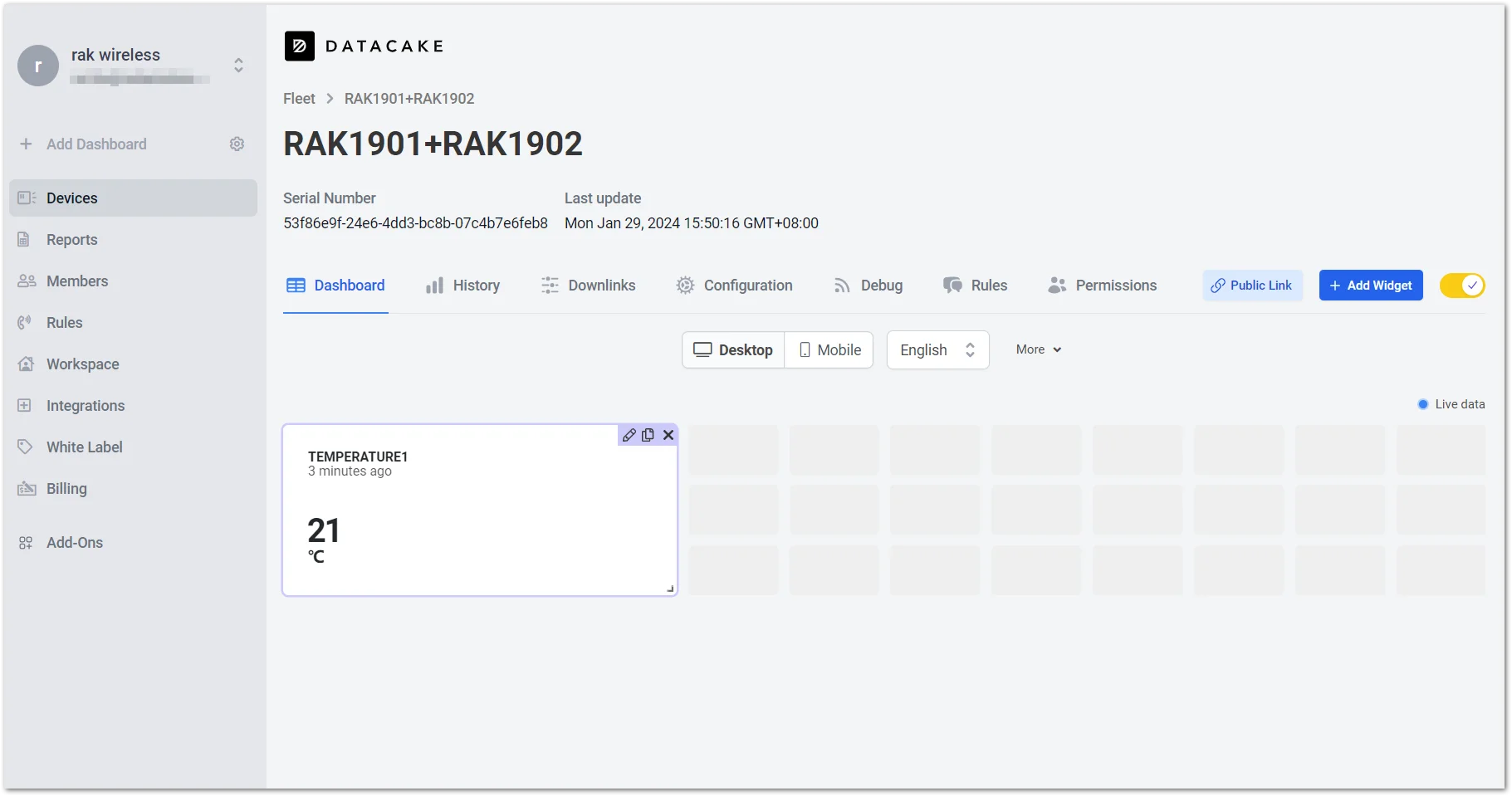Switch to the Downlinks tab
The width and height of the screenshot is (1512, 796).
click(x=588, y=286)
